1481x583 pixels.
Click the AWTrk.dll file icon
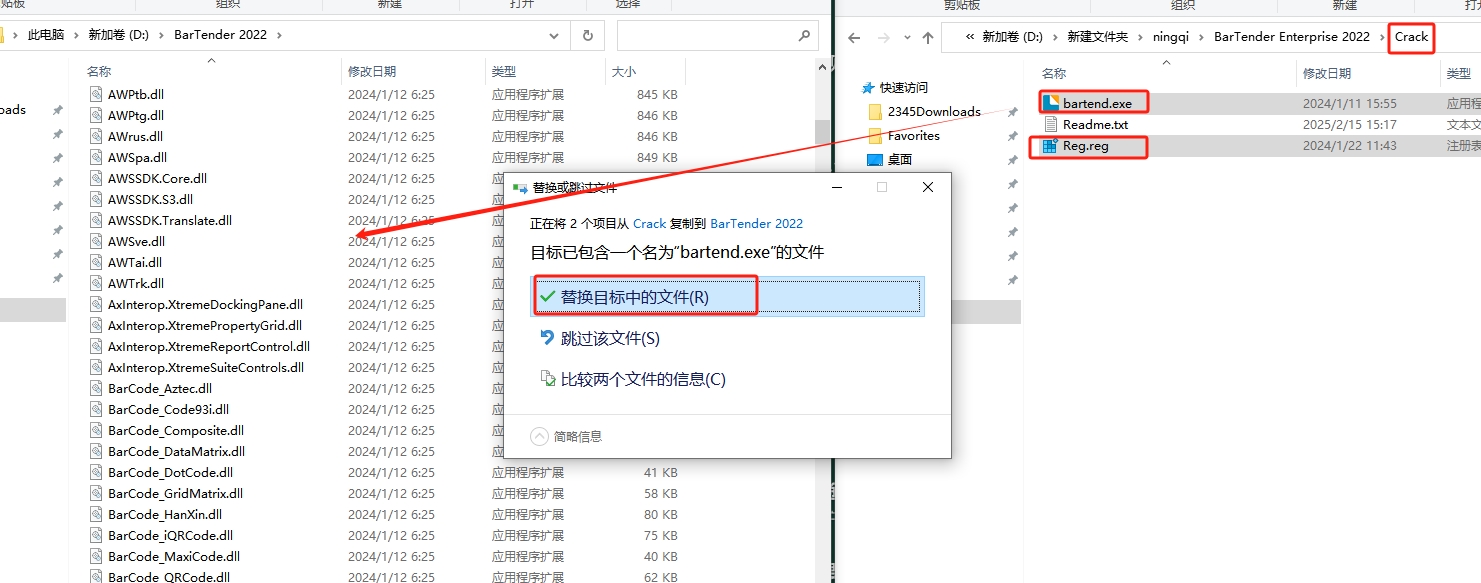point(96,283)
